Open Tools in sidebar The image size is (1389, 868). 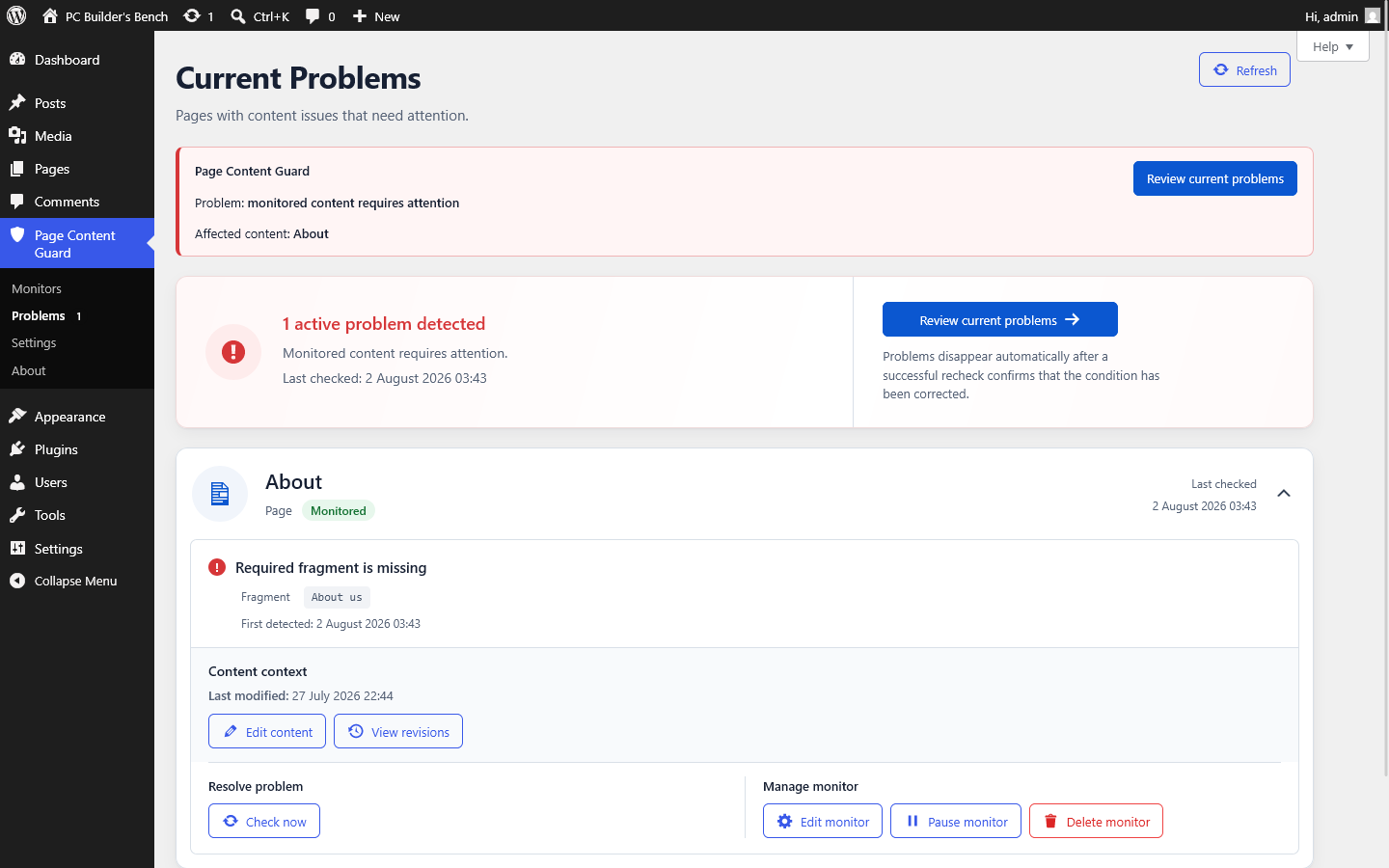pos(77,515)
